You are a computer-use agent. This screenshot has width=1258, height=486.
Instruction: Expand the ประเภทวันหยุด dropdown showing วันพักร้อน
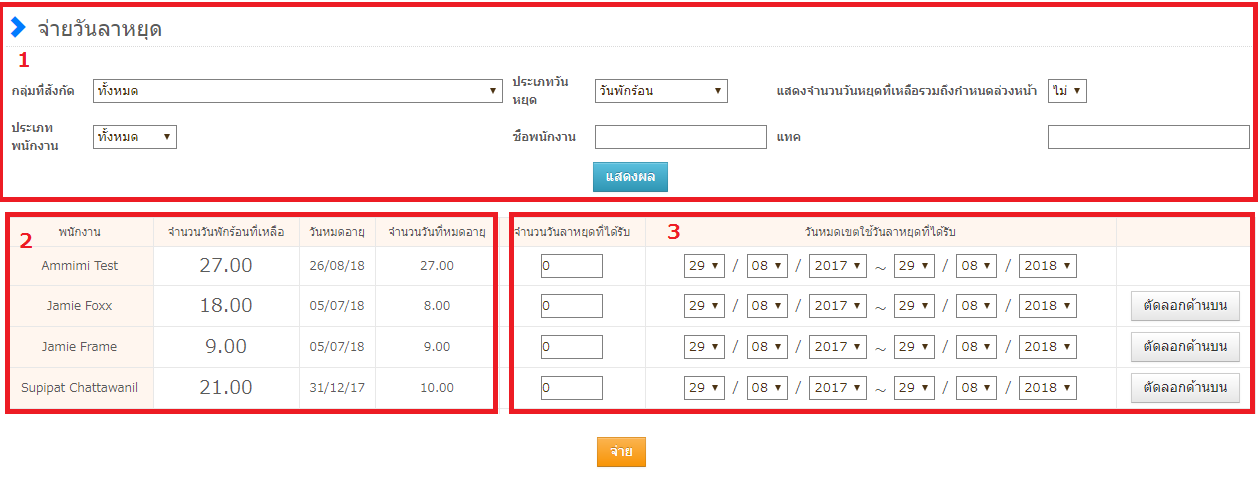[x=660, y=91]
